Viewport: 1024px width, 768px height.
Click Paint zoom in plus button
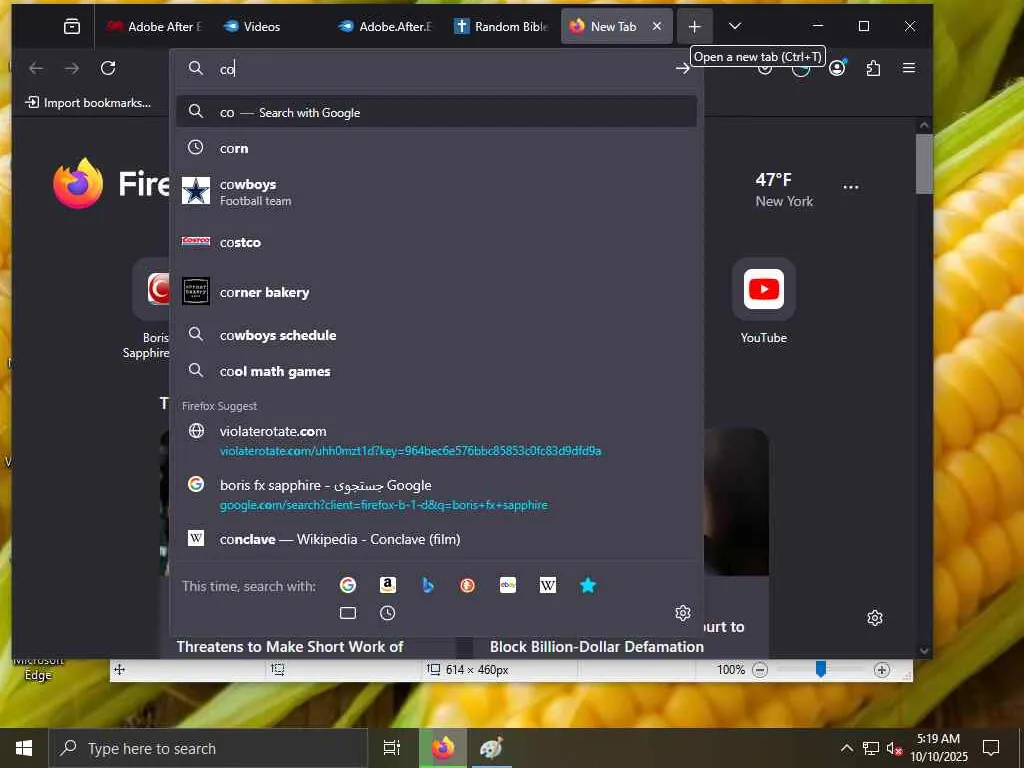pyautogui.click(x=882, y=670)
